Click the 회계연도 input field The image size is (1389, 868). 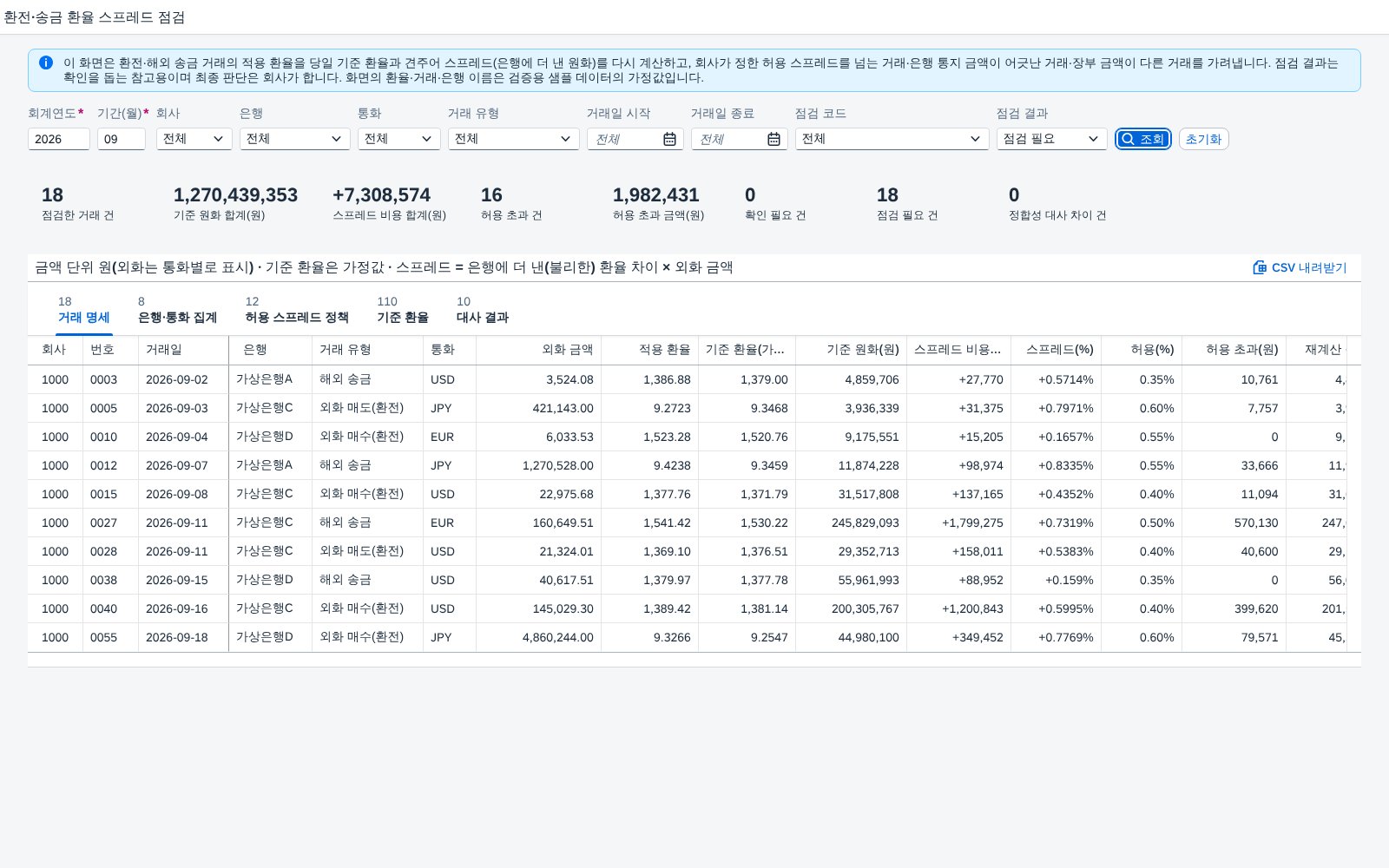click(x=59, y=139)
